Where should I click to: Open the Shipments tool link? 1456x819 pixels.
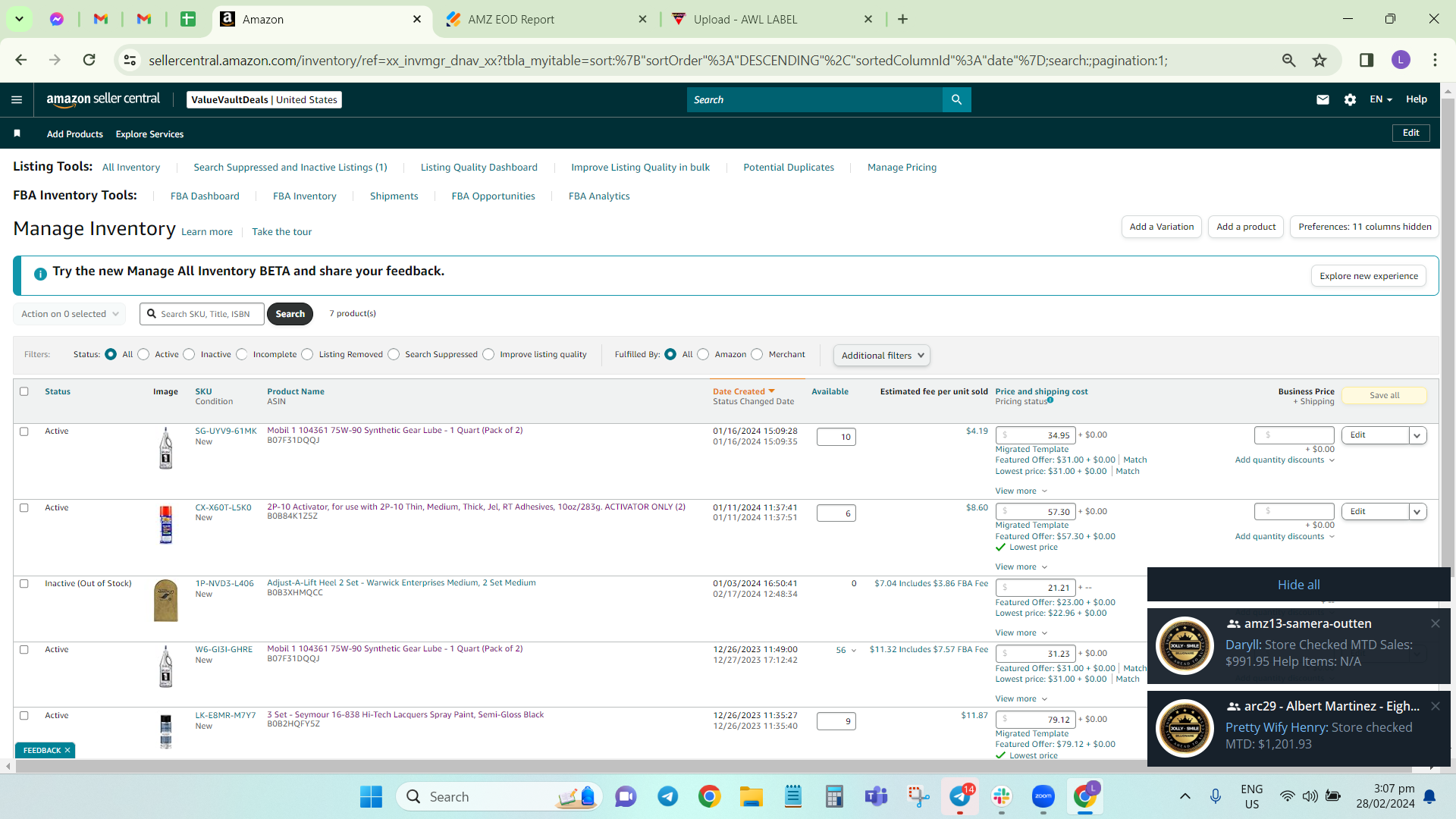394,196
